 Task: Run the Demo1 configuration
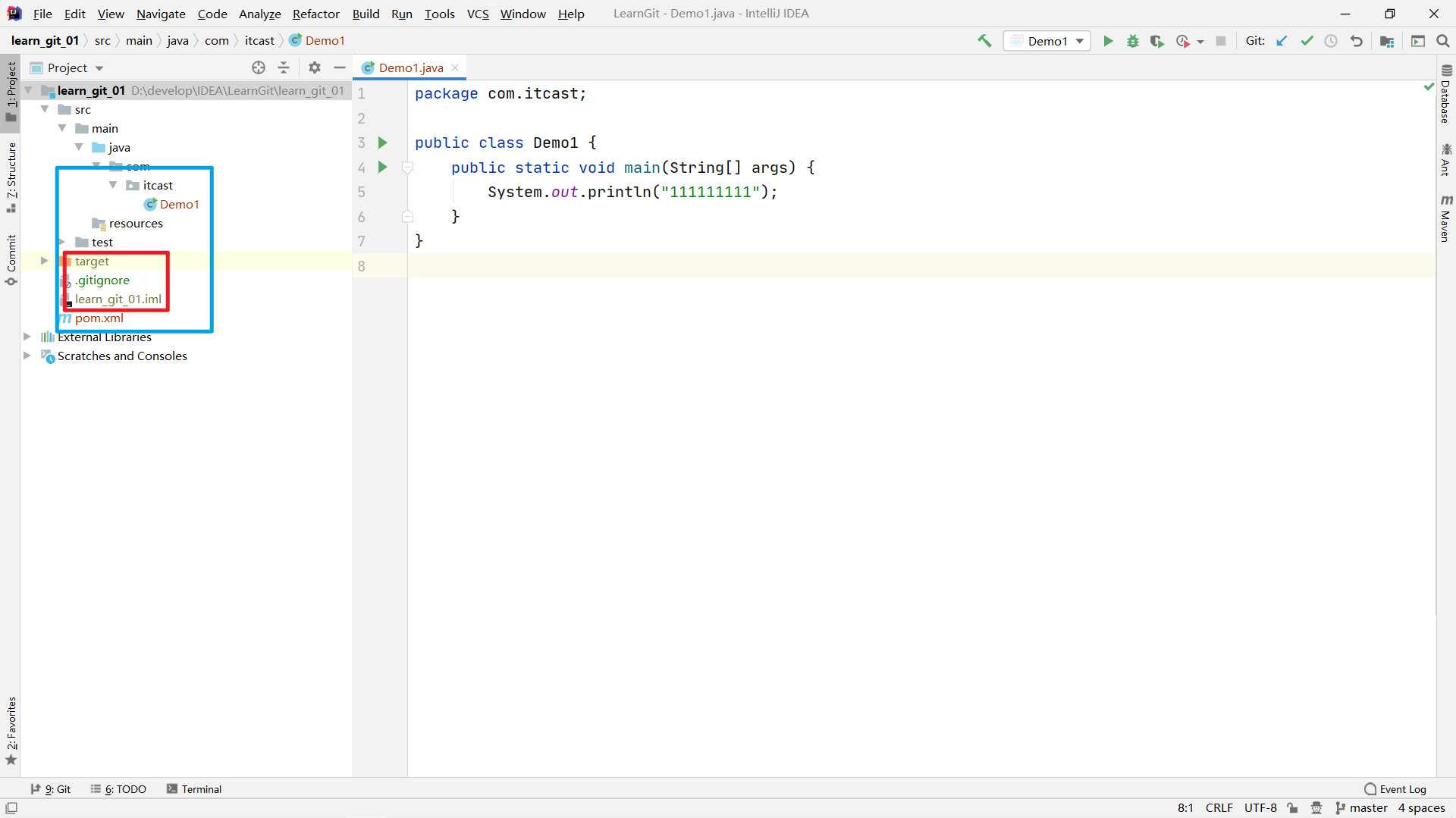1108,41
